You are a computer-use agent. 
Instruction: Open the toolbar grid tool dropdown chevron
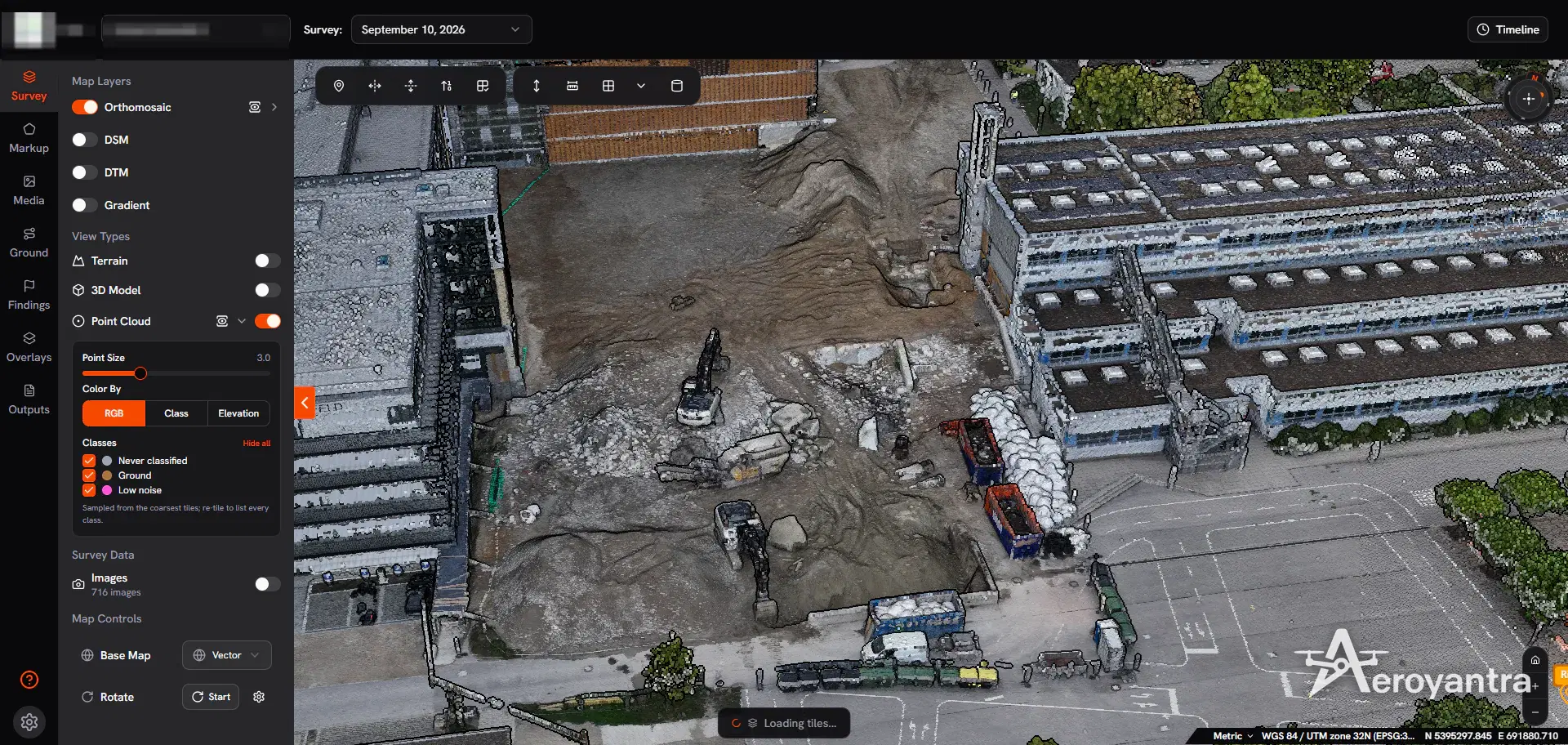(641, 86)
